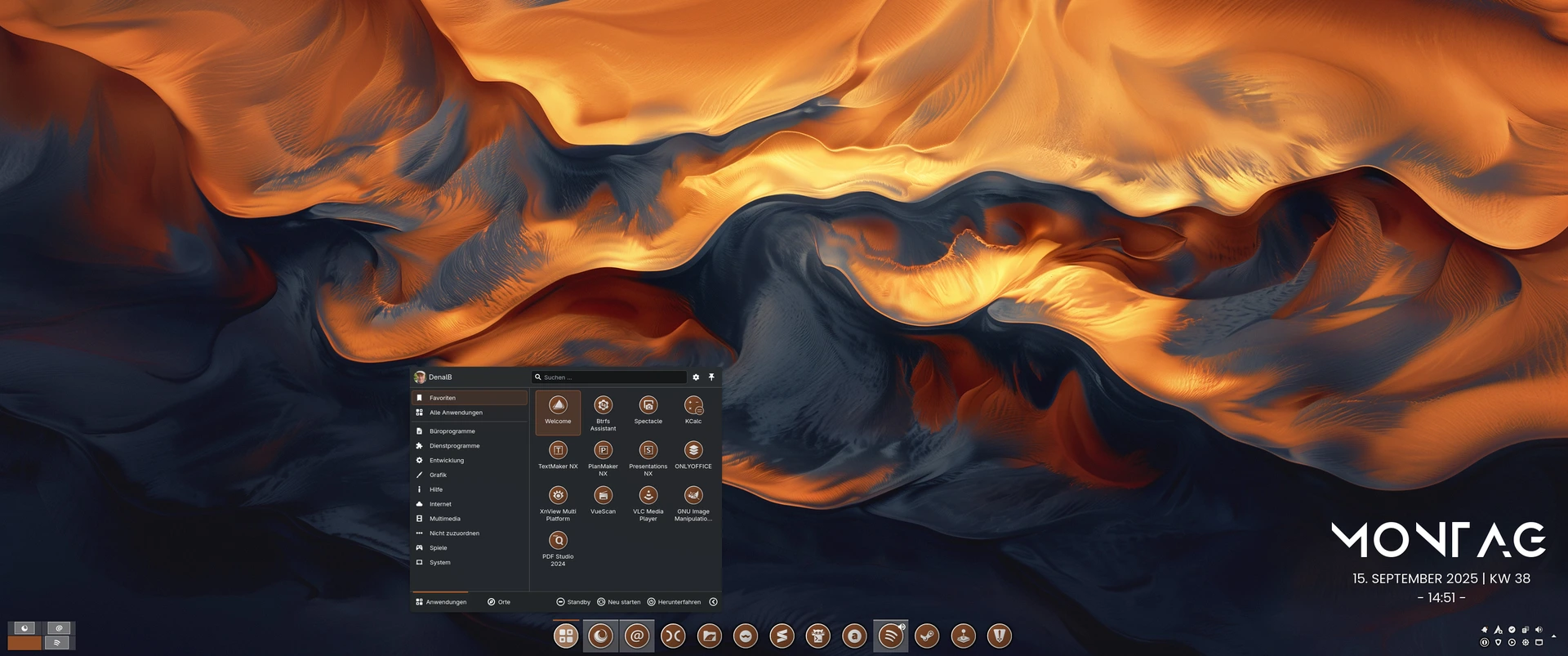
Task: Click the Steam icon in the dock
Action: (x=927, y=636)
